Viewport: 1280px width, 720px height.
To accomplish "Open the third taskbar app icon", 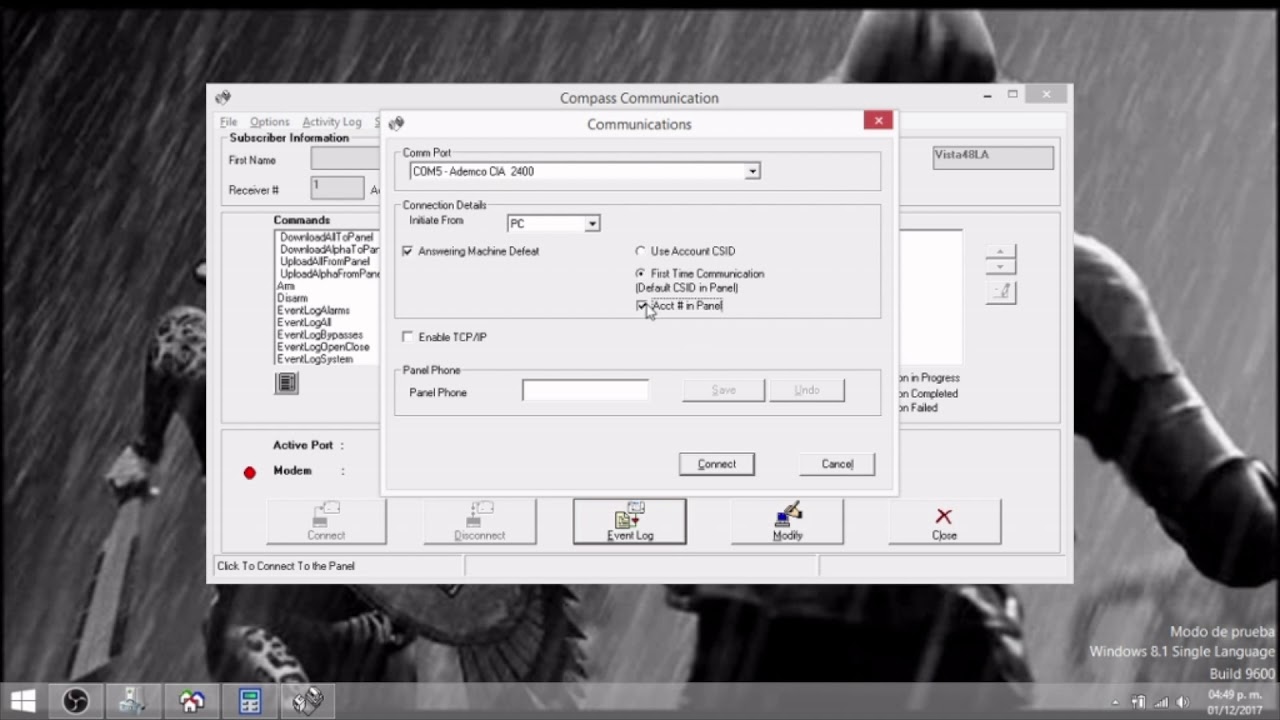I will click(133, 701).
